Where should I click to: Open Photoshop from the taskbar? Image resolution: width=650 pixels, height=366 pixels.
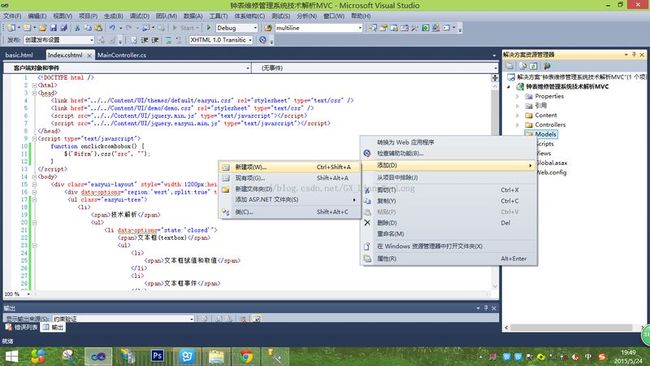point(157,356)
